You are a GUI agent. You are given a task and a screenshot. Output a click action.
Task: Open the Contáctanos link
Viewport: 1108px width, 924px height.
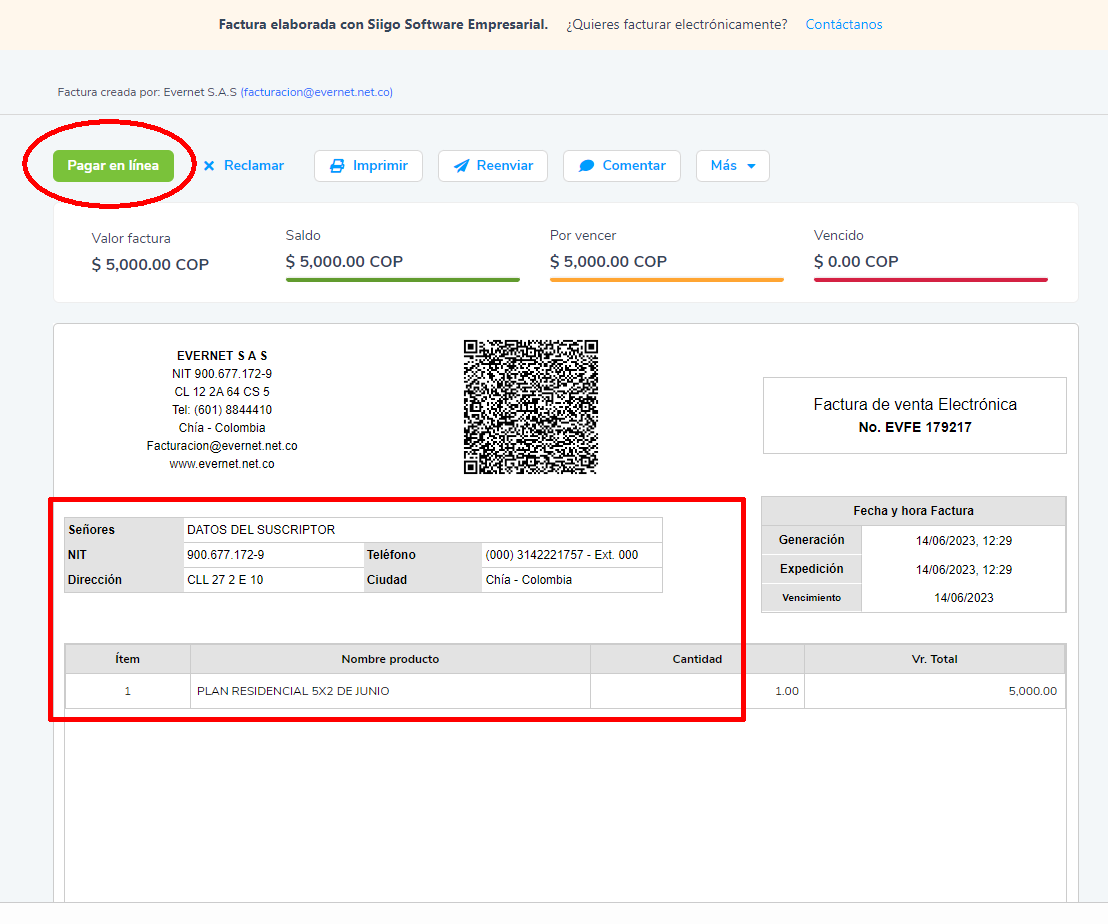pyautogui.click(x=844, y=25)
